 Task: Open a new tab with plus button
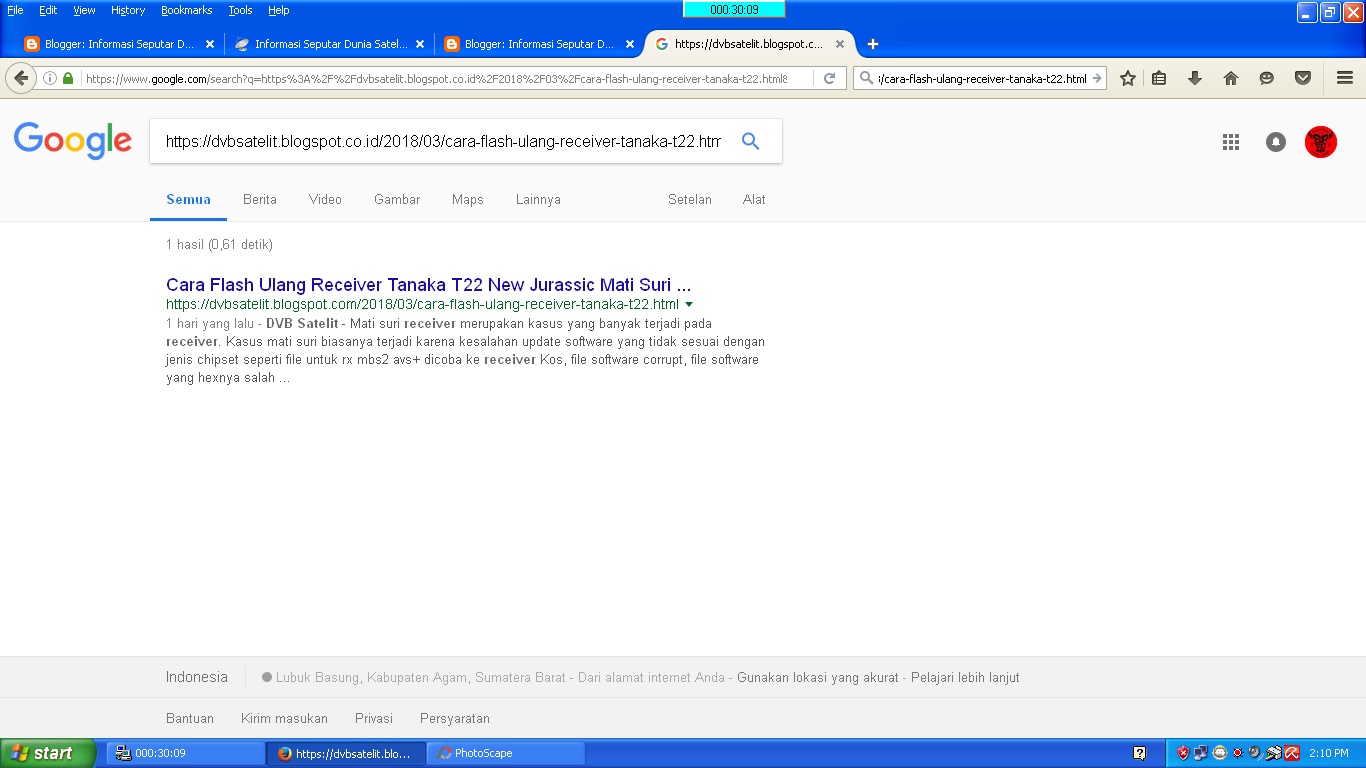(873, 44)
